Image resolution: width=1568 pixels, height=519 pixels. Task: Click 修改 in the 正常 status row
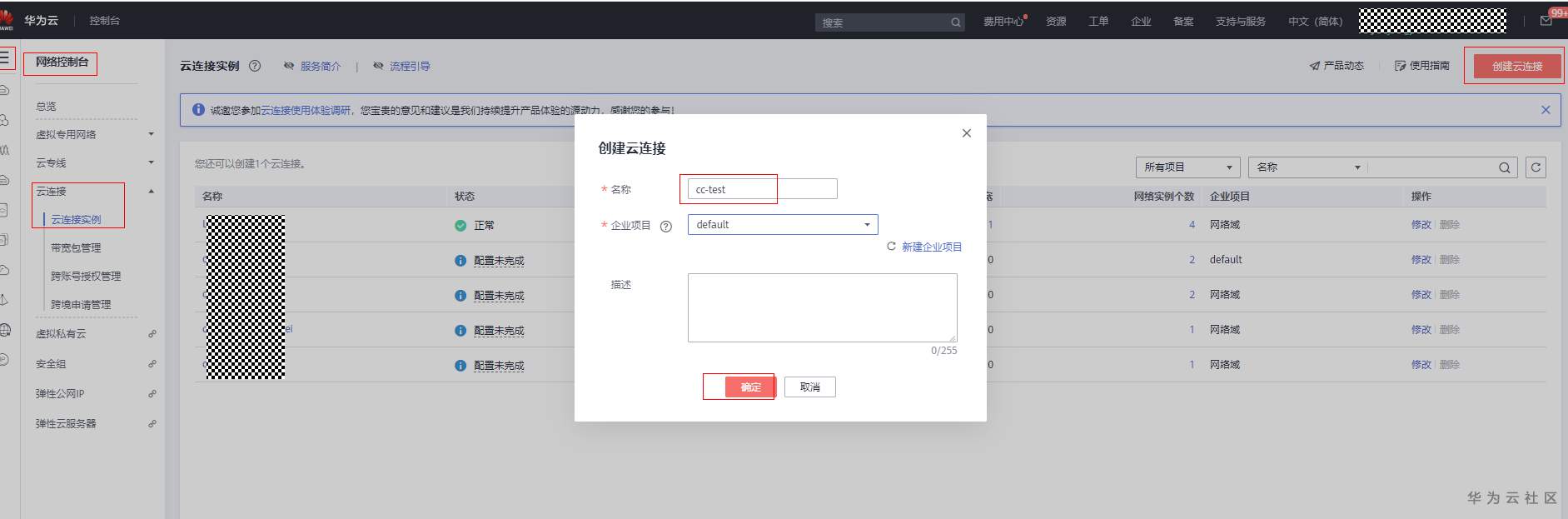pos(1421,225)
